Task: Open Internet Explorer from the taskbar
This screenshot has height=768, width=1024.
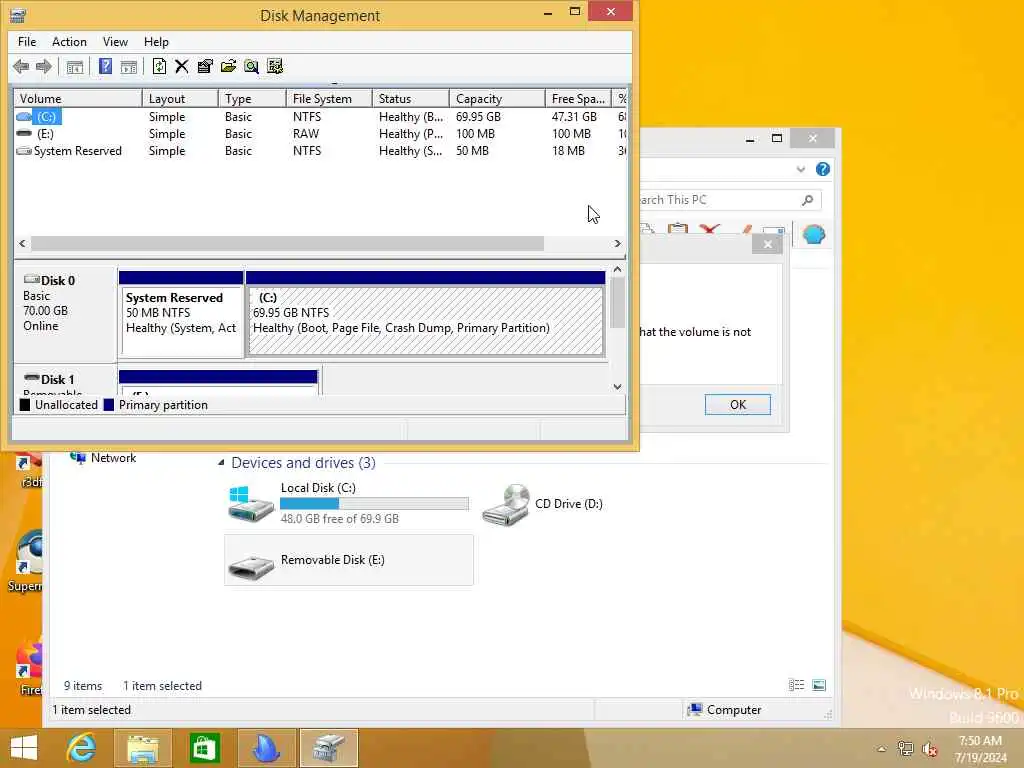Action: point(81,748)
